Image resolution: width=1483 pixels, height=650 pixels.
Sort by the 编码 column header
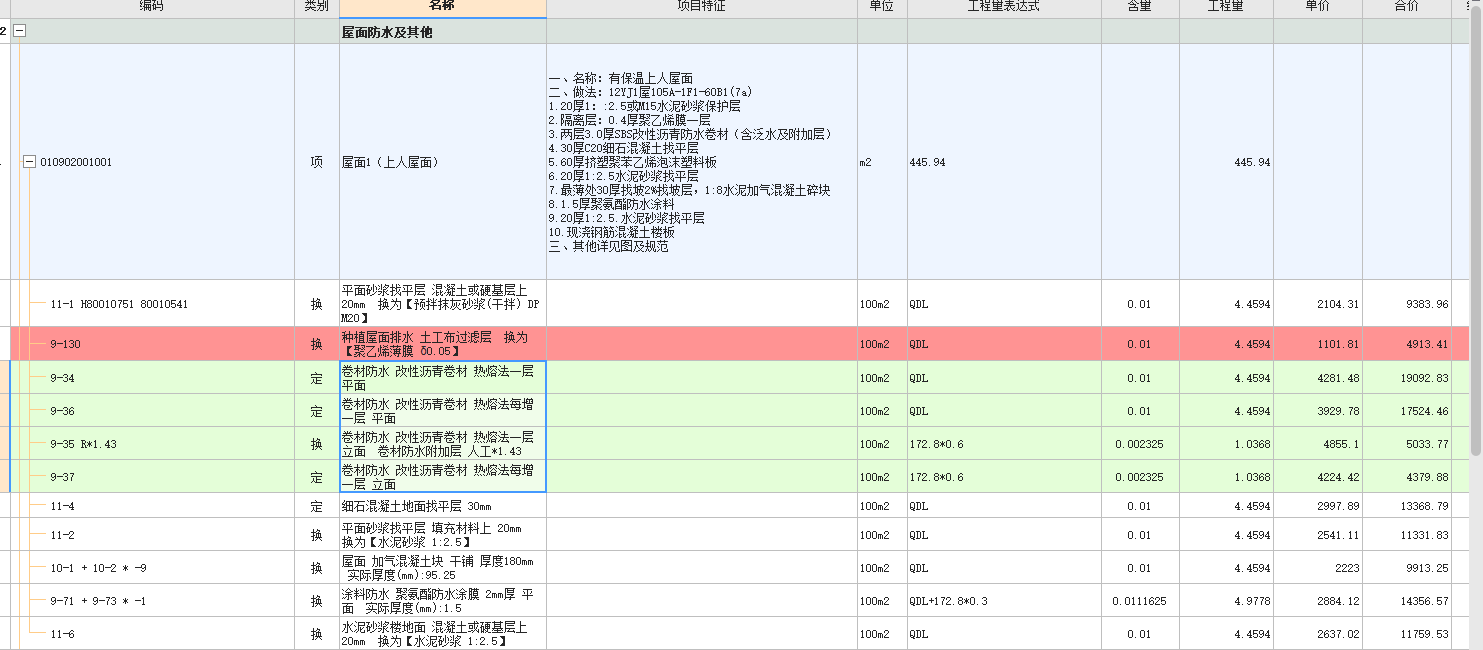152,7
